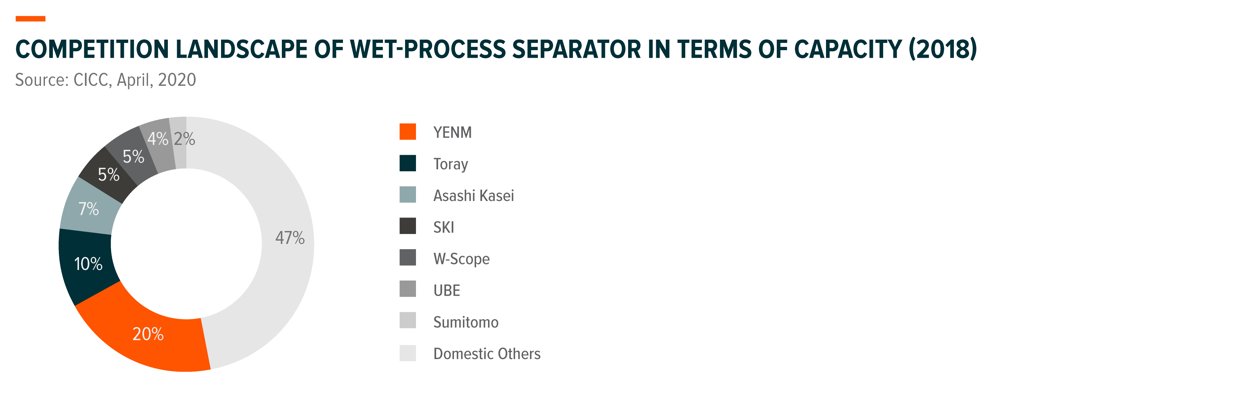Viewport: 1240px width, 401px height.
Task: Click the W-Scope legend color square
Action: 407,258
